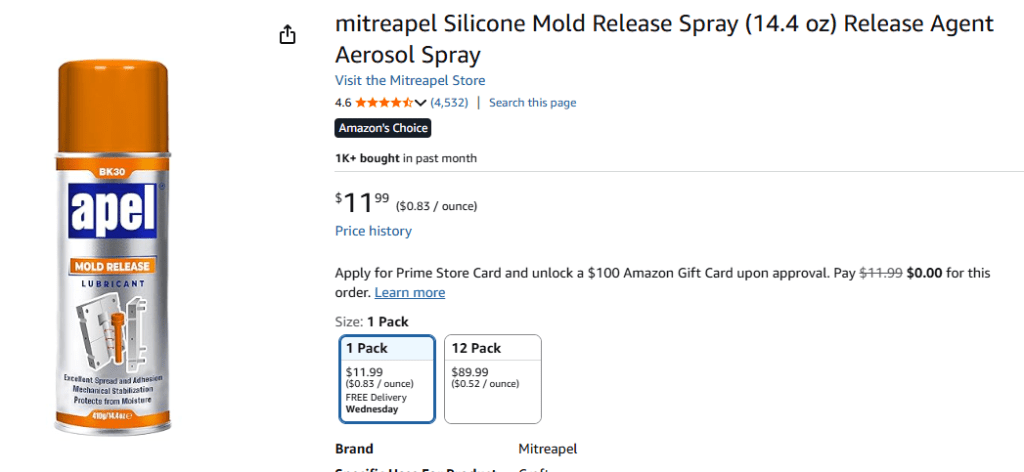
Task: Expand the rating breakdown chevron
Action: point(421,103)
